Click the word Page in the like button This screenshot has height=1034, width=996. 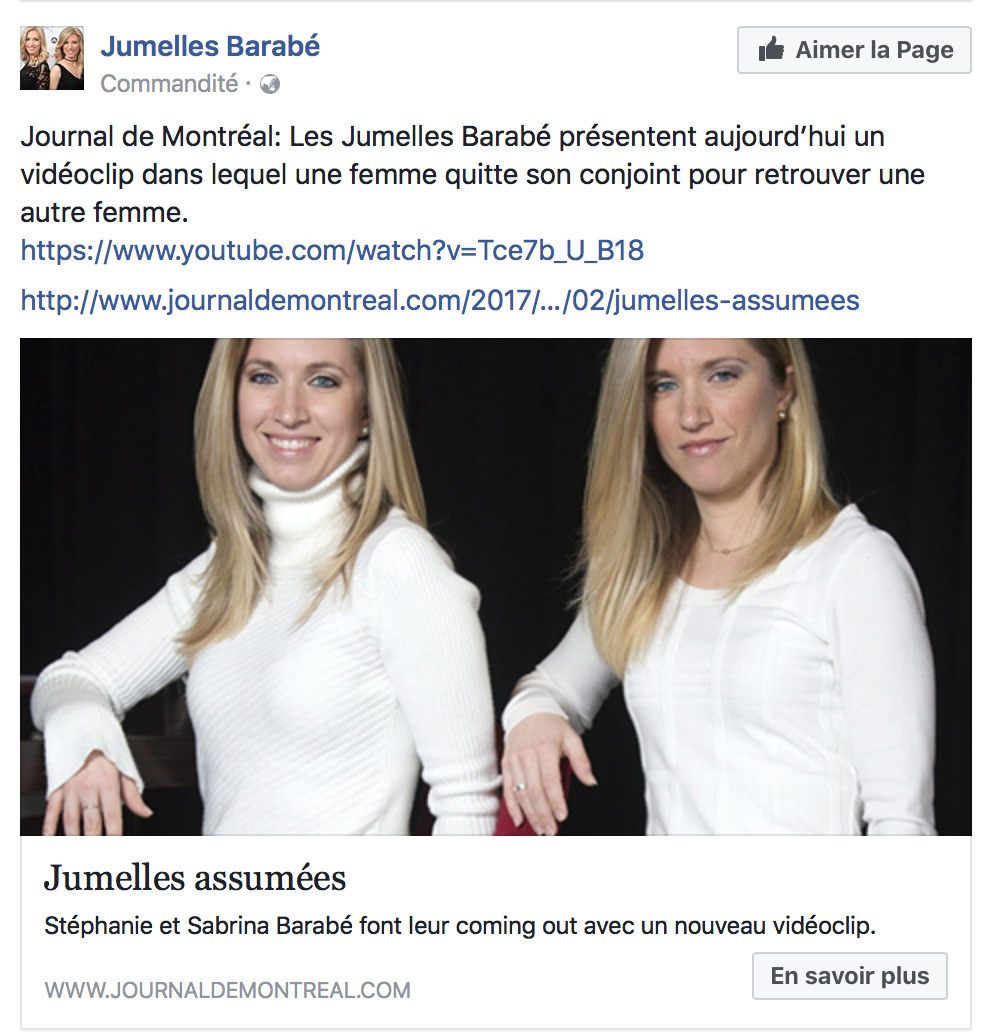[x=925, y=50]
